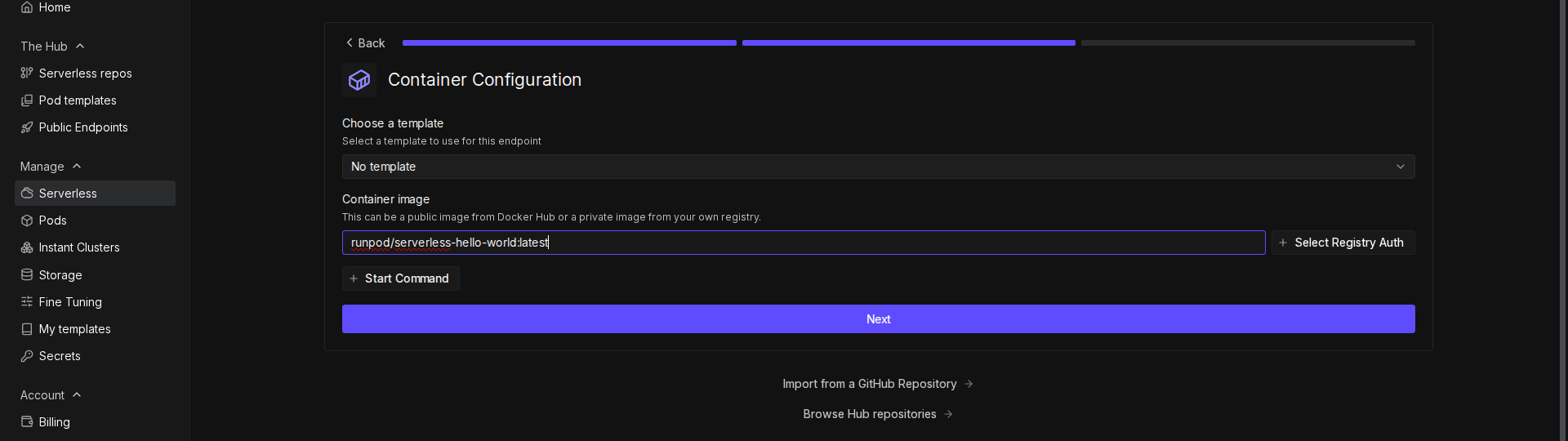Add a Start Command
Viewport: 1568px width, 441px height.
click(400, 278)
